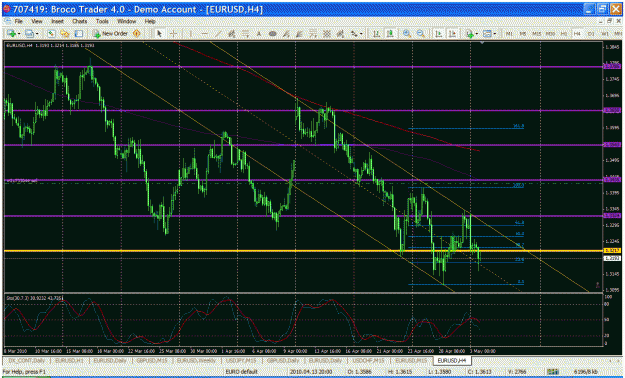The width and height of the screenshot is (625, 378).
Task: Select the Text 'A' drawing tool
Action: (x=259, y=34)
